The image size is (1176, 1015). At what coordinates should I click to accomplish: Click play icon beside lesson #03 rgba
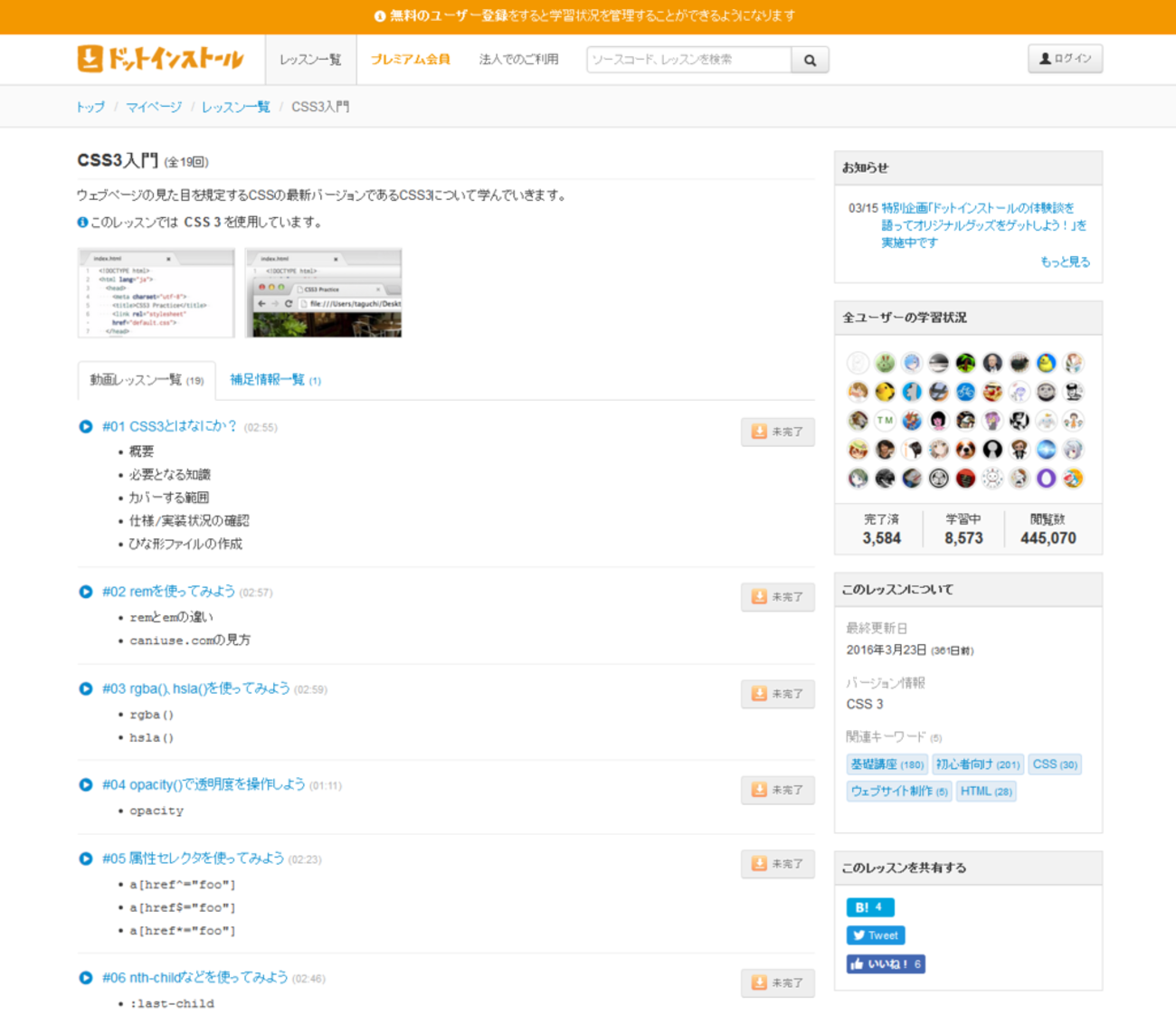tap(86, 688)
